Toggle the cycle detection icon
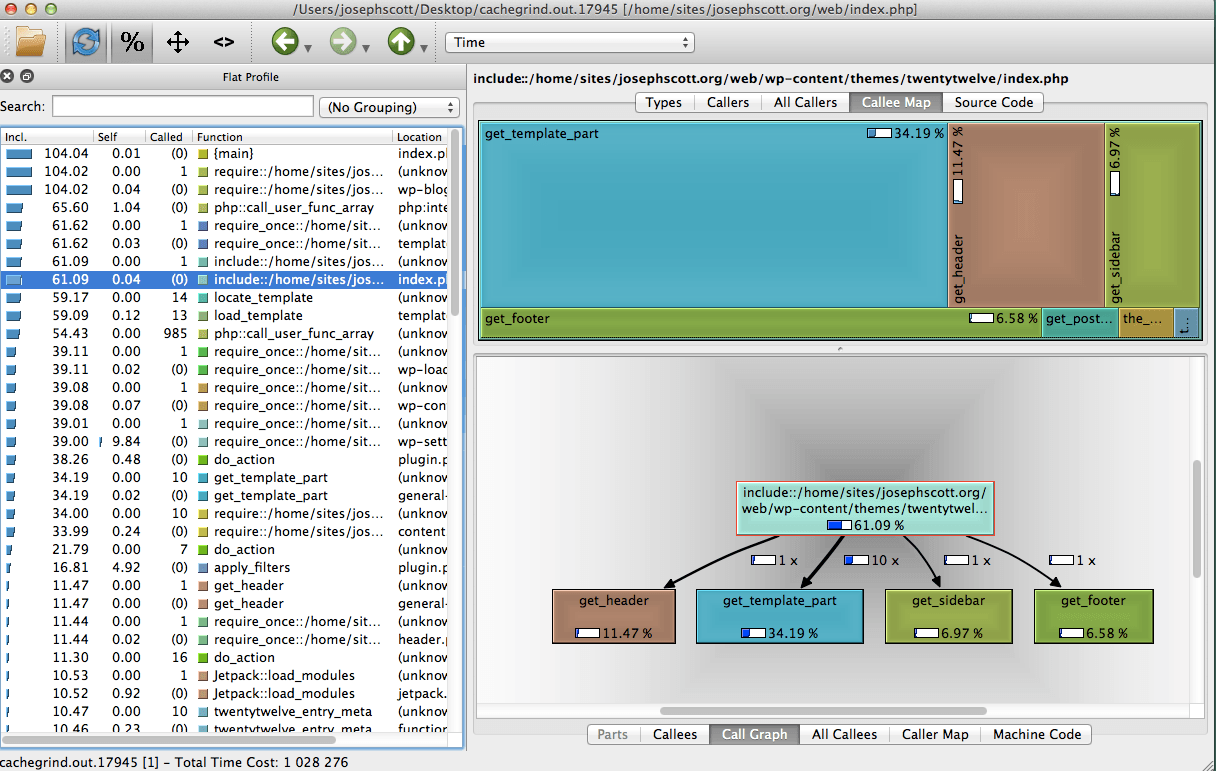 click(x=86, y=42)
